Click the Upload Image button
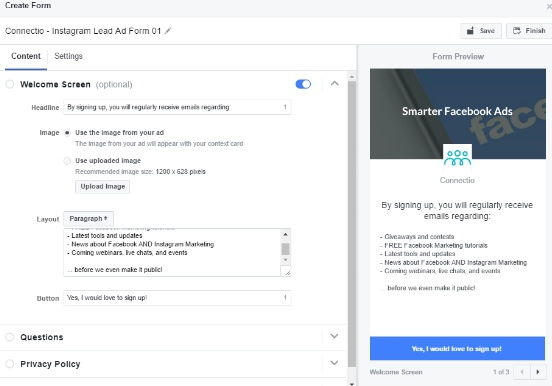Viewport: 552px width, 386px height. coord(102,187)
